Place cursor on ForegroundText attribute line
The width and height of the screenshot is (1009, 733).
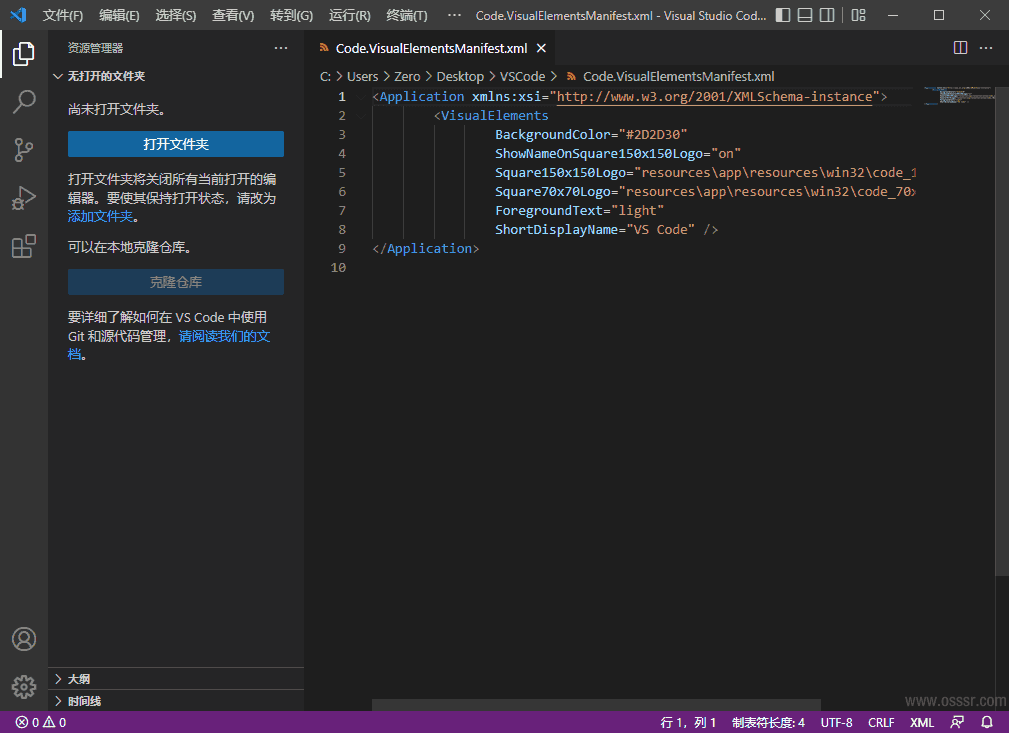579,210
